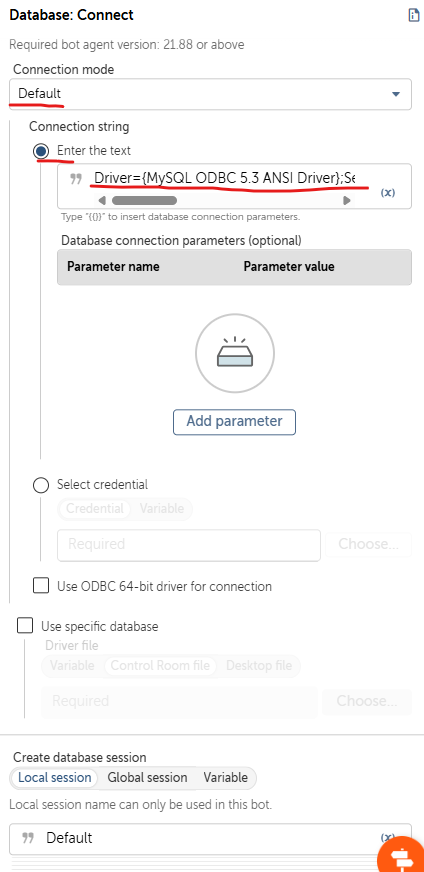Open the Connection mode dropdown
The height and width of the screenshot is (872, 424).
(210, 94)
